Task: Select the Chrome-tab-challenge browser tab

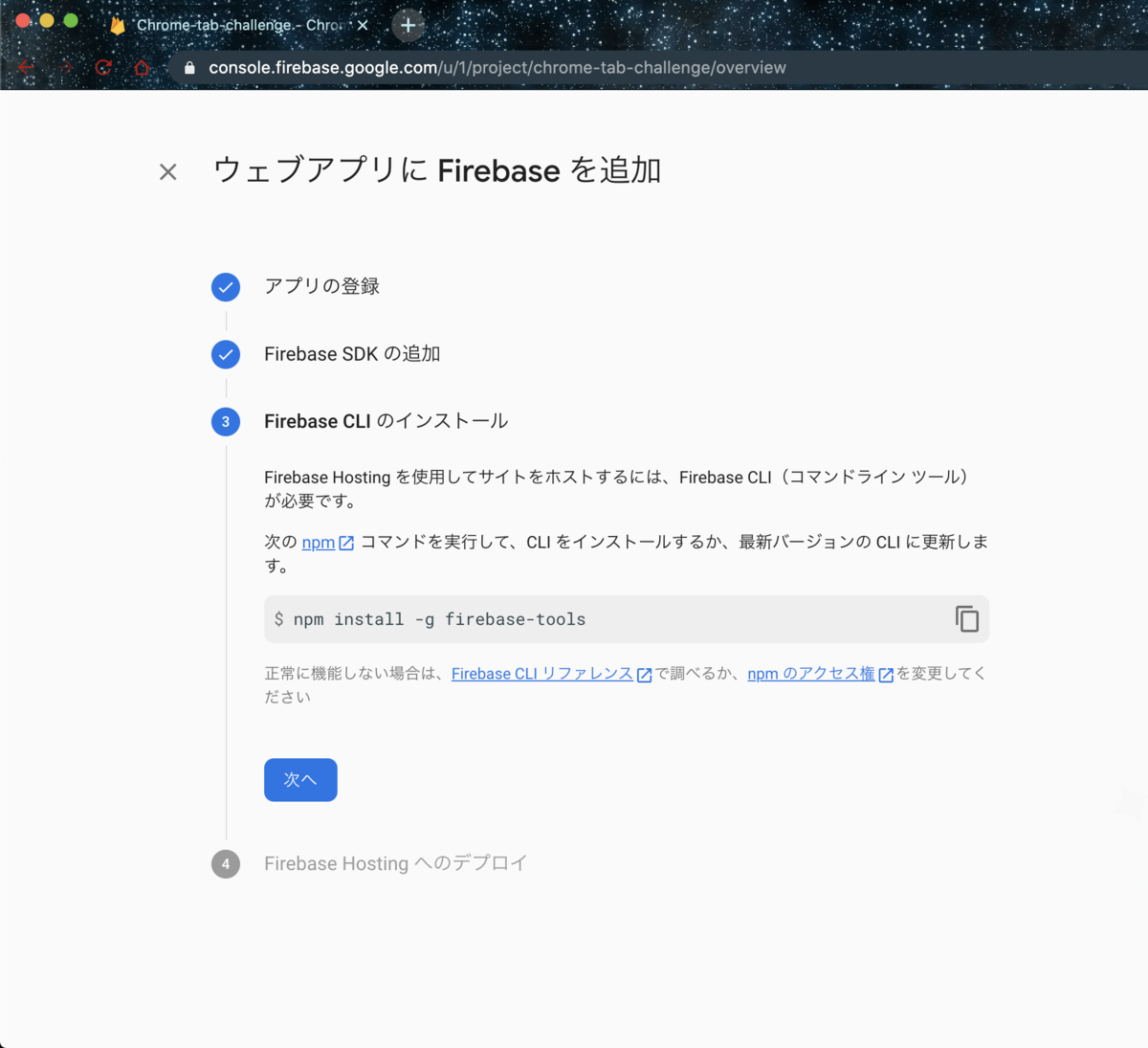Action: tap(239, 25)
